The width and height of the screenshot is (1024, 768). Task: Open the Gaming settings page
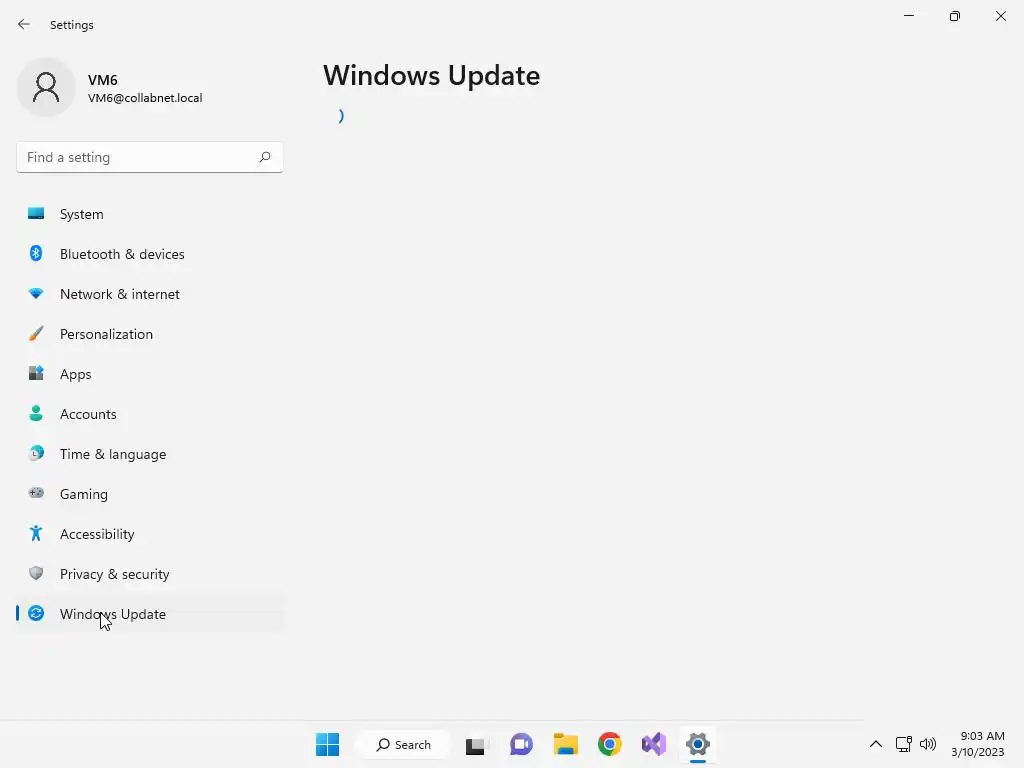pos(150,494)
